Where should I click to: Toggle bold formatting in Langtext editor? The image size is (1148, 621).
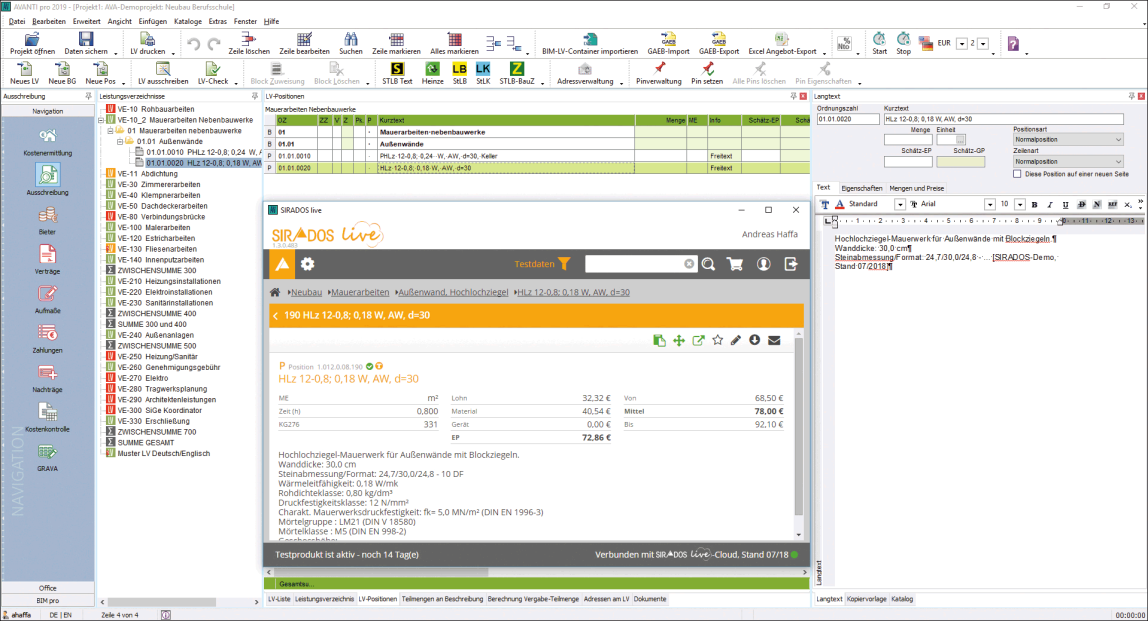click(x=1035, y=204)
